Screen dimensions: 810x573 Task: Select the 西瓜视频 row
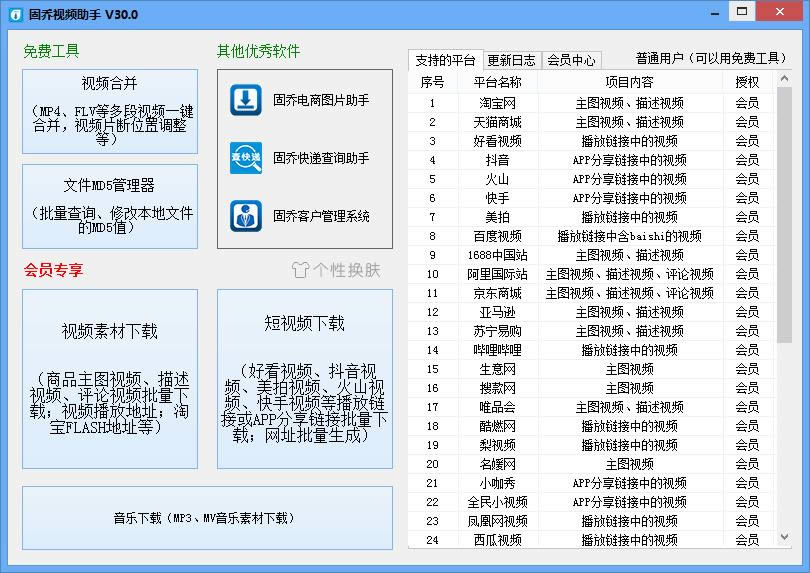coord(592,540)
